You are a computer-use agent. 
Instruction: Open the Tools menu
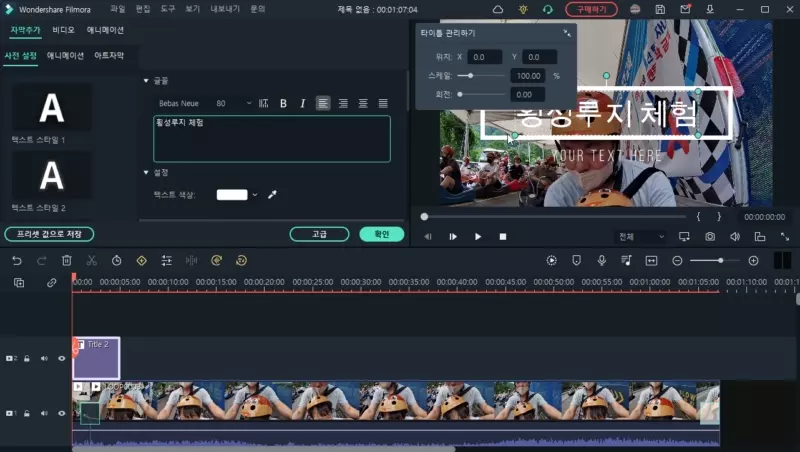click(x=168, y=9)
